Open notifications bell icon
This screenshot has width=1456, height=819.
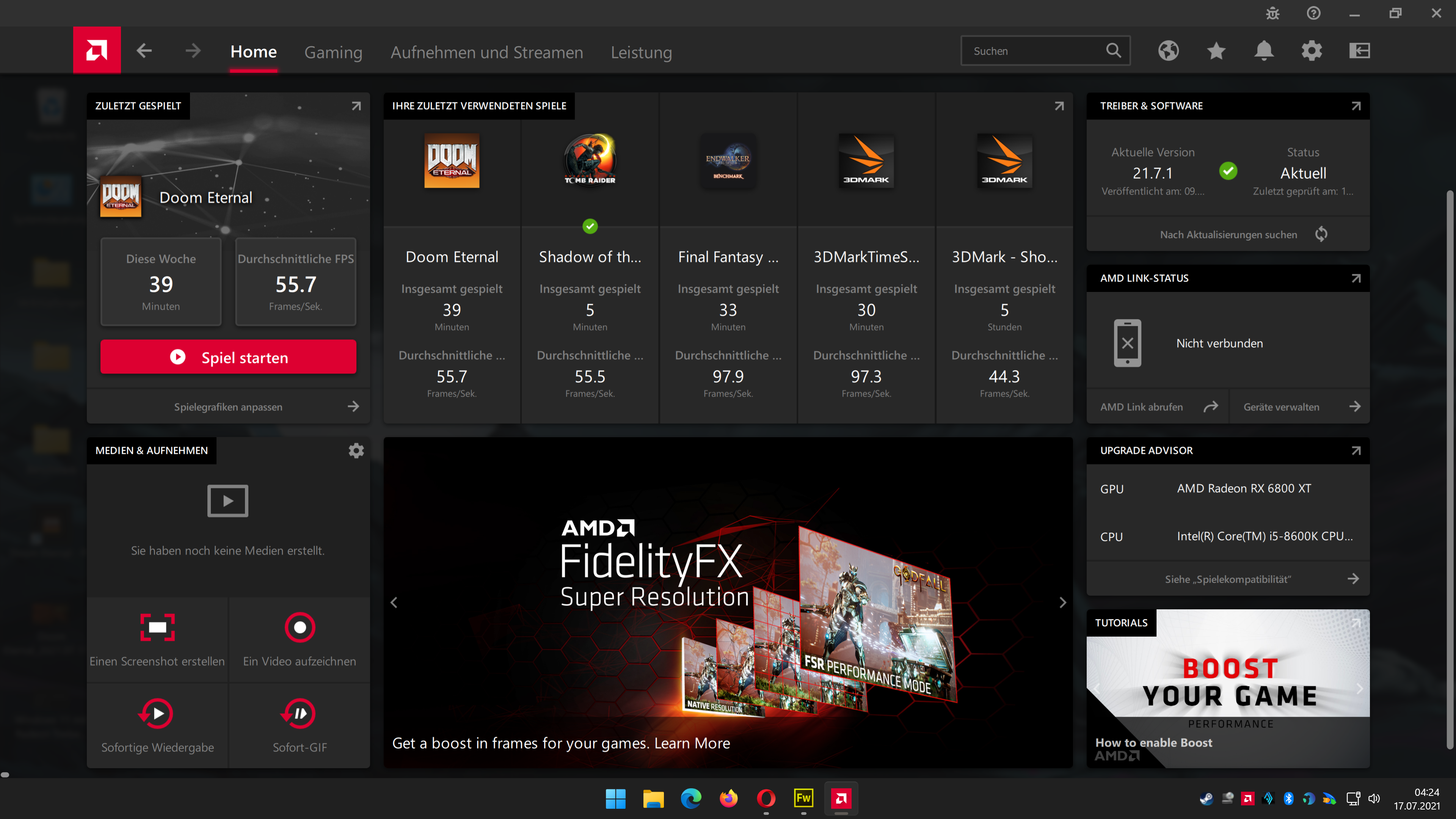pyautogui.click(x=1264, y=51)
